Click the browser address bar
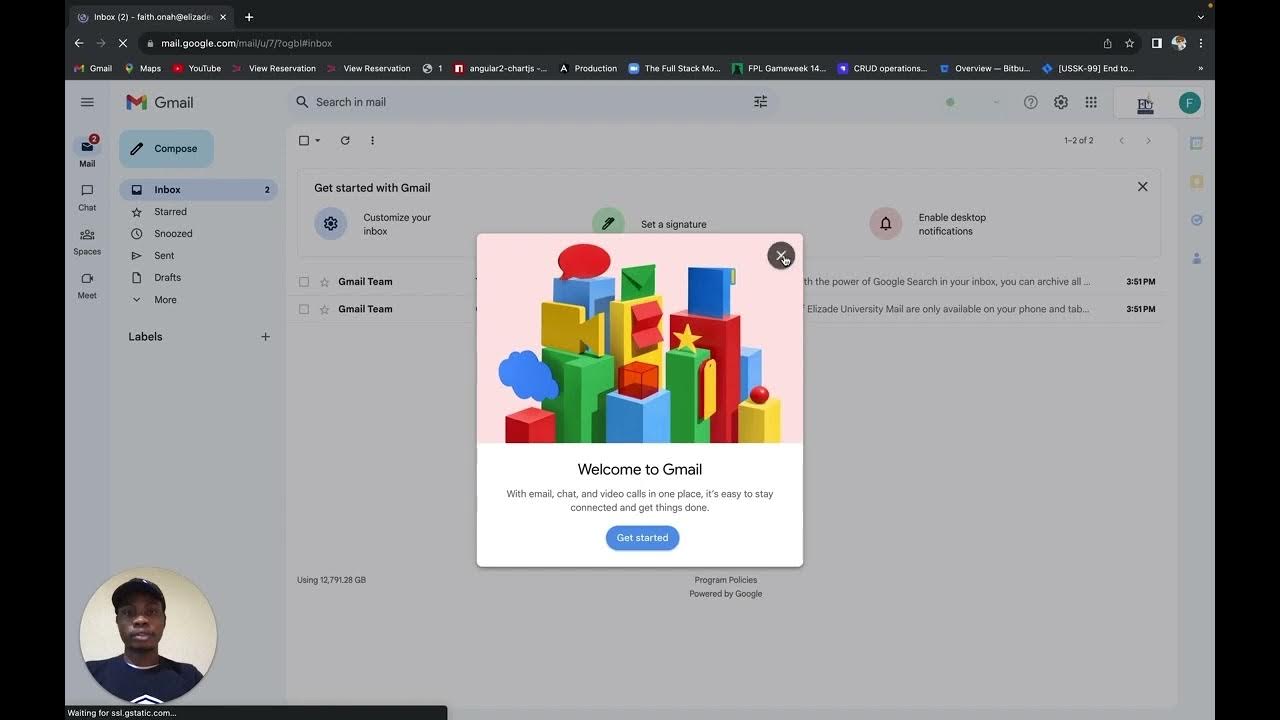The width and height of the screenshot is (1280, 720). (x=620, y=43)
